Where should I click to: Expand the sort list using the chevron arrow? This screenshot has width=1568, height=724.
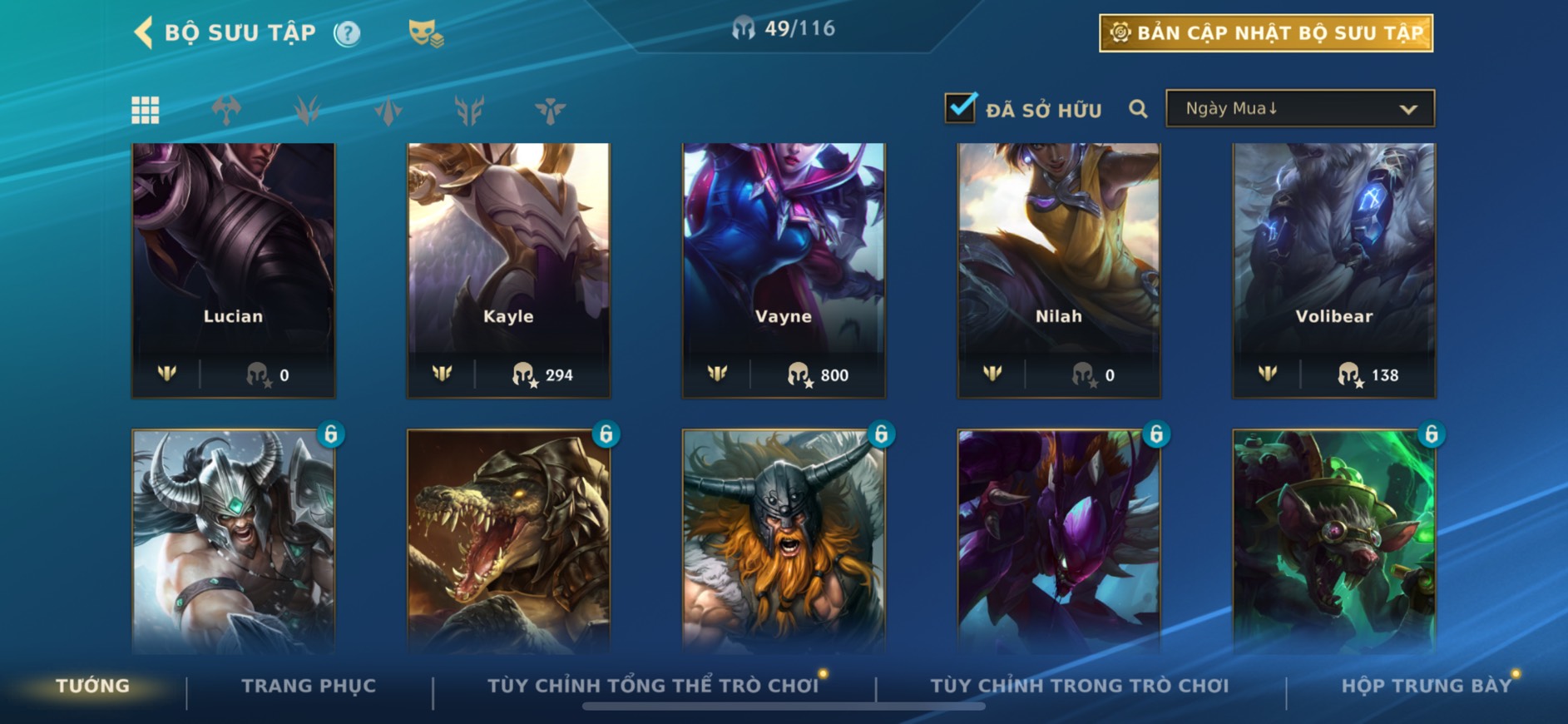coord(1407,109)
